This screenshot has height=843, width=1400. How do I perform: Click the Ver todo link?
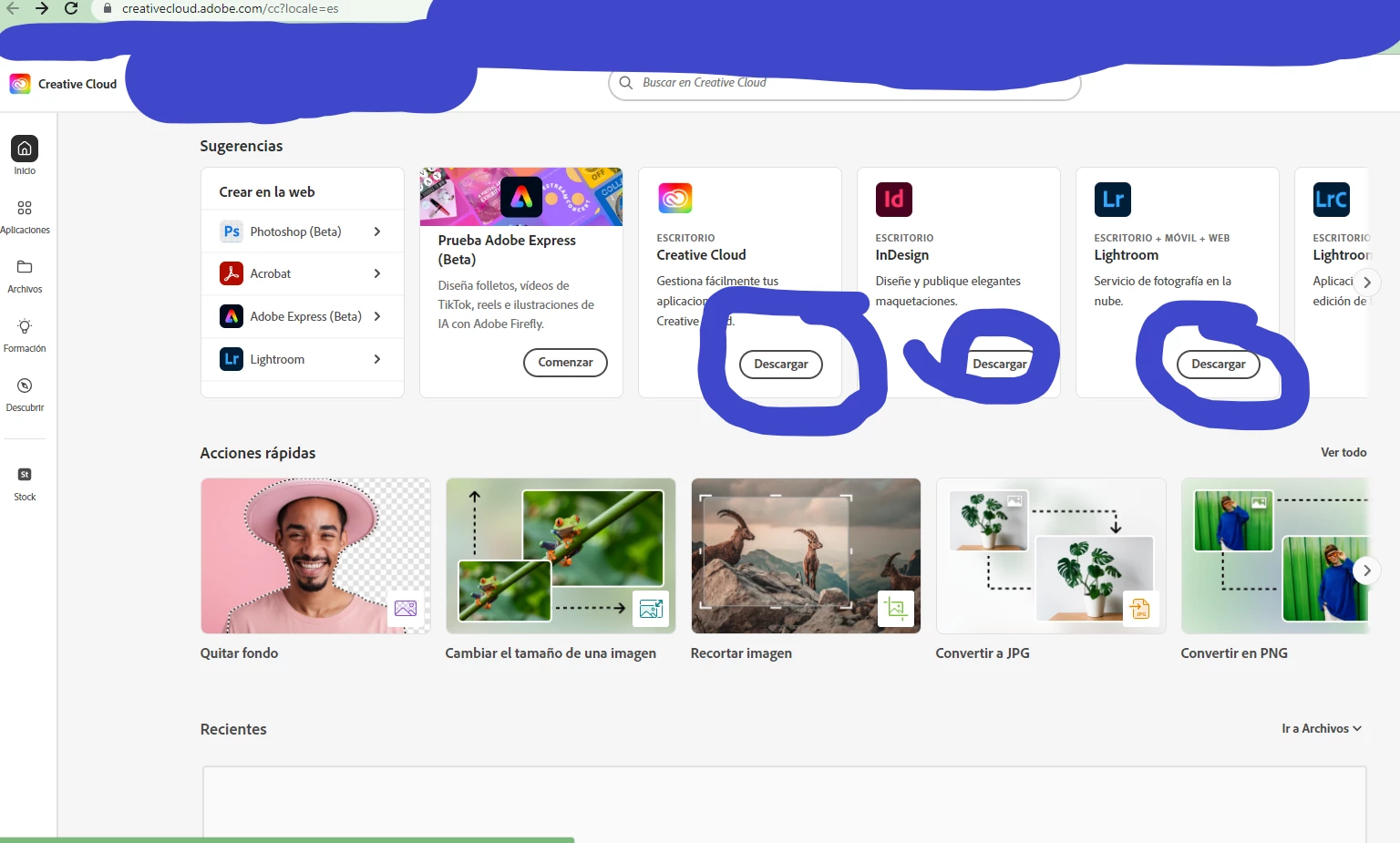(1343, 452)
